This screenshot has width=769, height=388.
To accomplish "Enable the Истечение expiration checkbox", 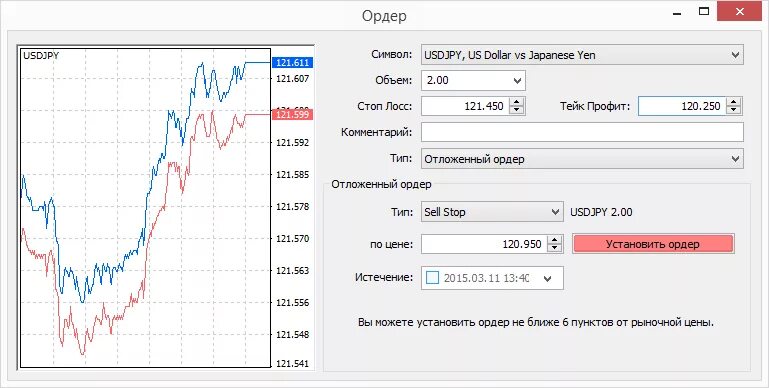I will [x=433, y=278].
